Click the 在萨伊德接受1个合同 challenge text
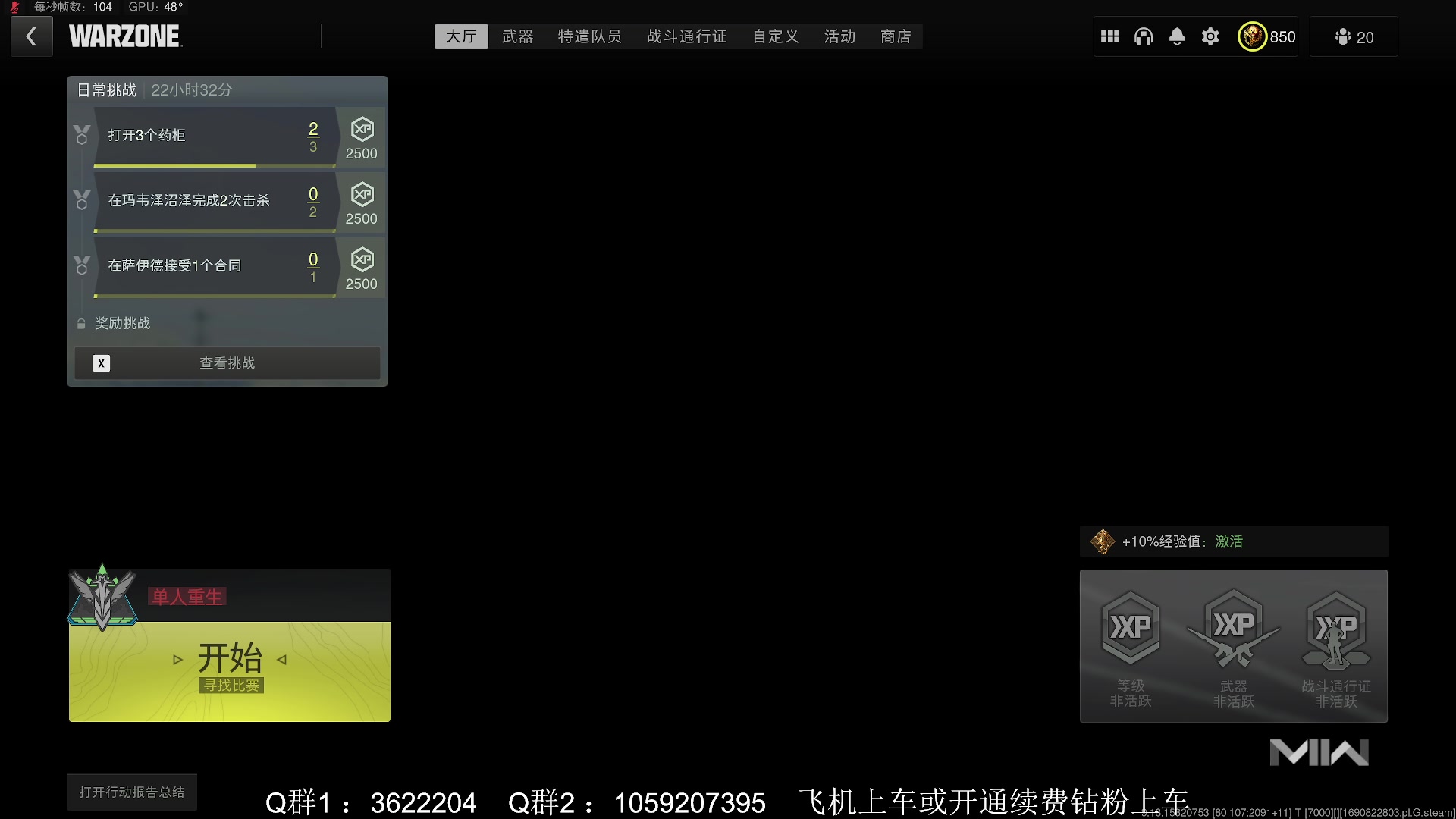The height and width of the screenshot is (819, 1456). pyautogui.click(x=174, y=265)
